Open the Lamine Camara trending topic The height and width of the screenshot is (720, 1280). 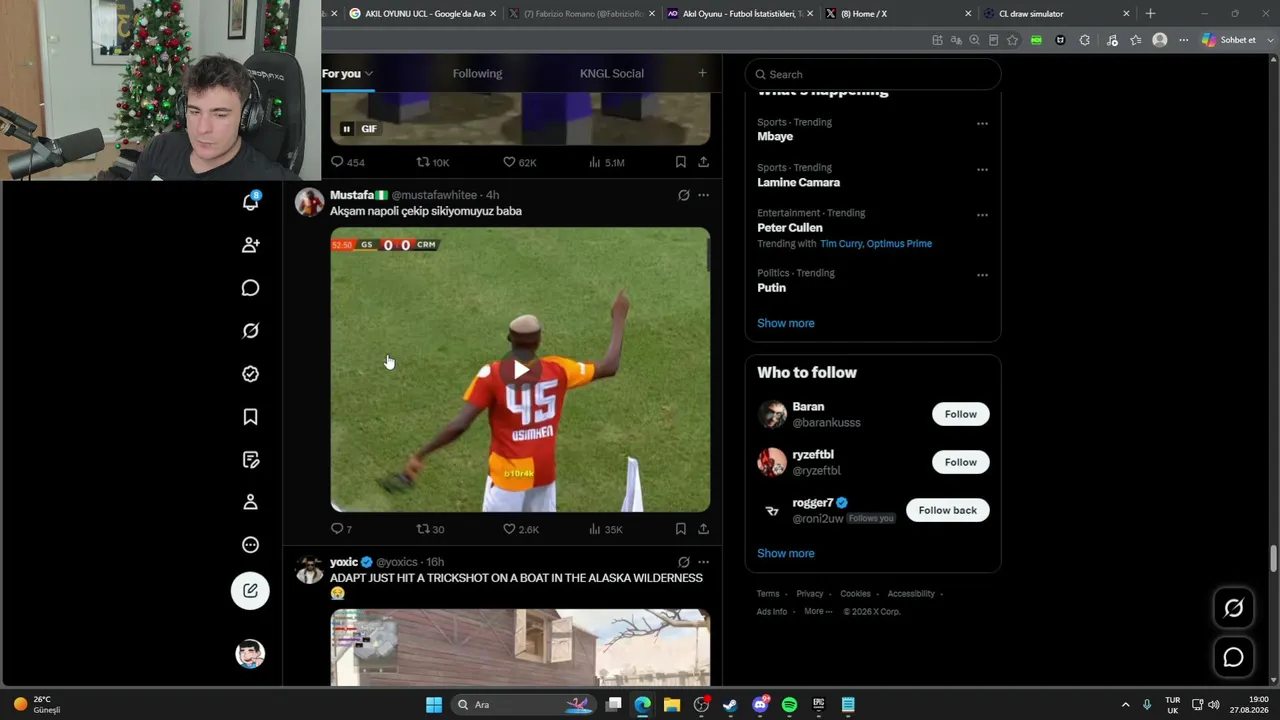[x=798, y=183]
